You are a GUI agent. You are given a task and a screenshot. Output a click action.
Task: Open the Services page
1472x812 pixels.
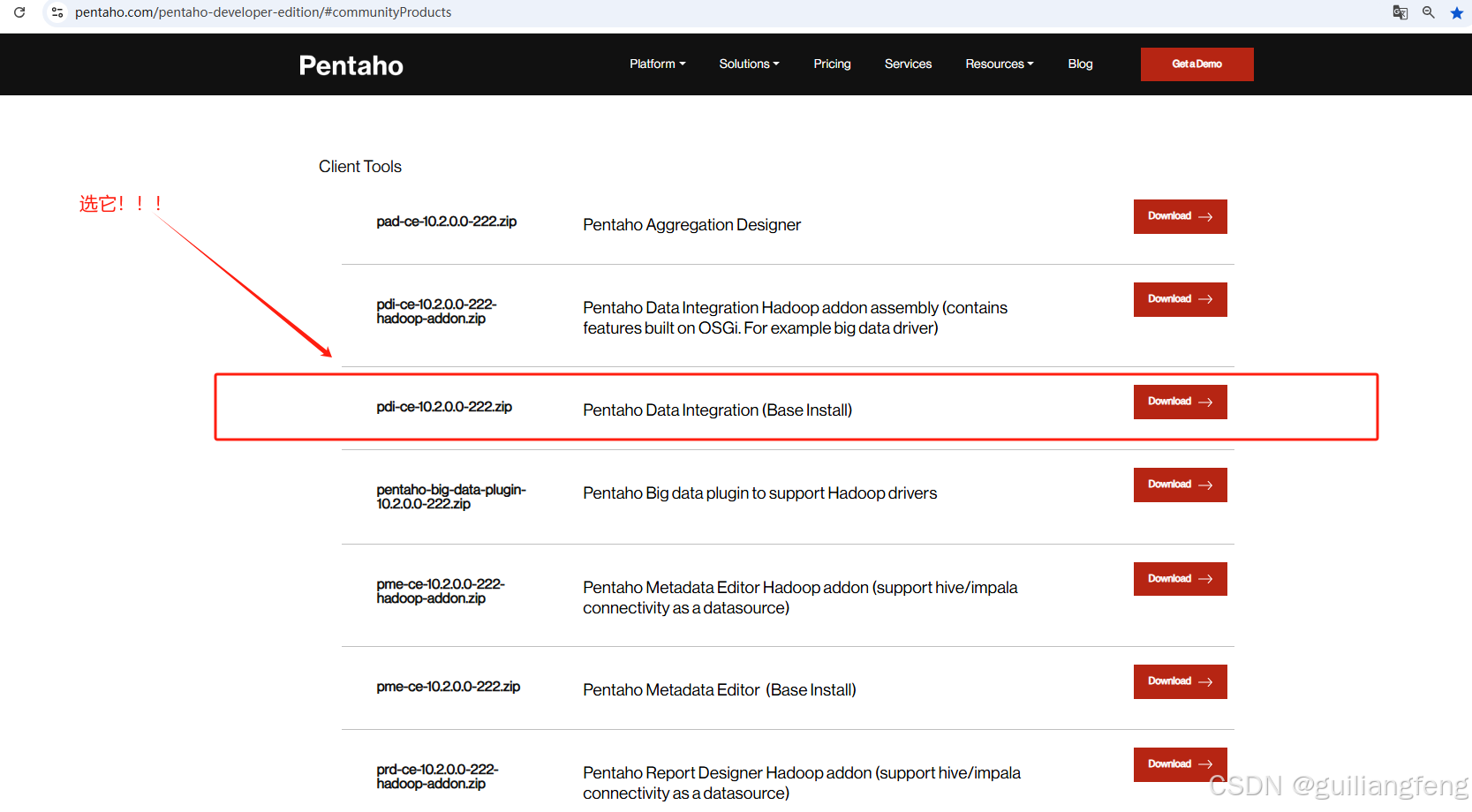tap(908, 64)
